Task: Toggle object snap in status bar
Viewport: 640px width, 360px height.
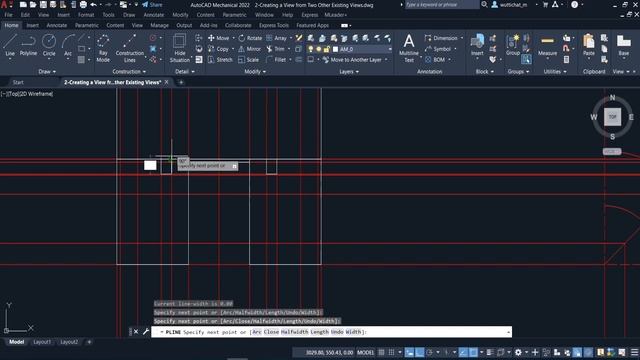Action: pos(473,352)
